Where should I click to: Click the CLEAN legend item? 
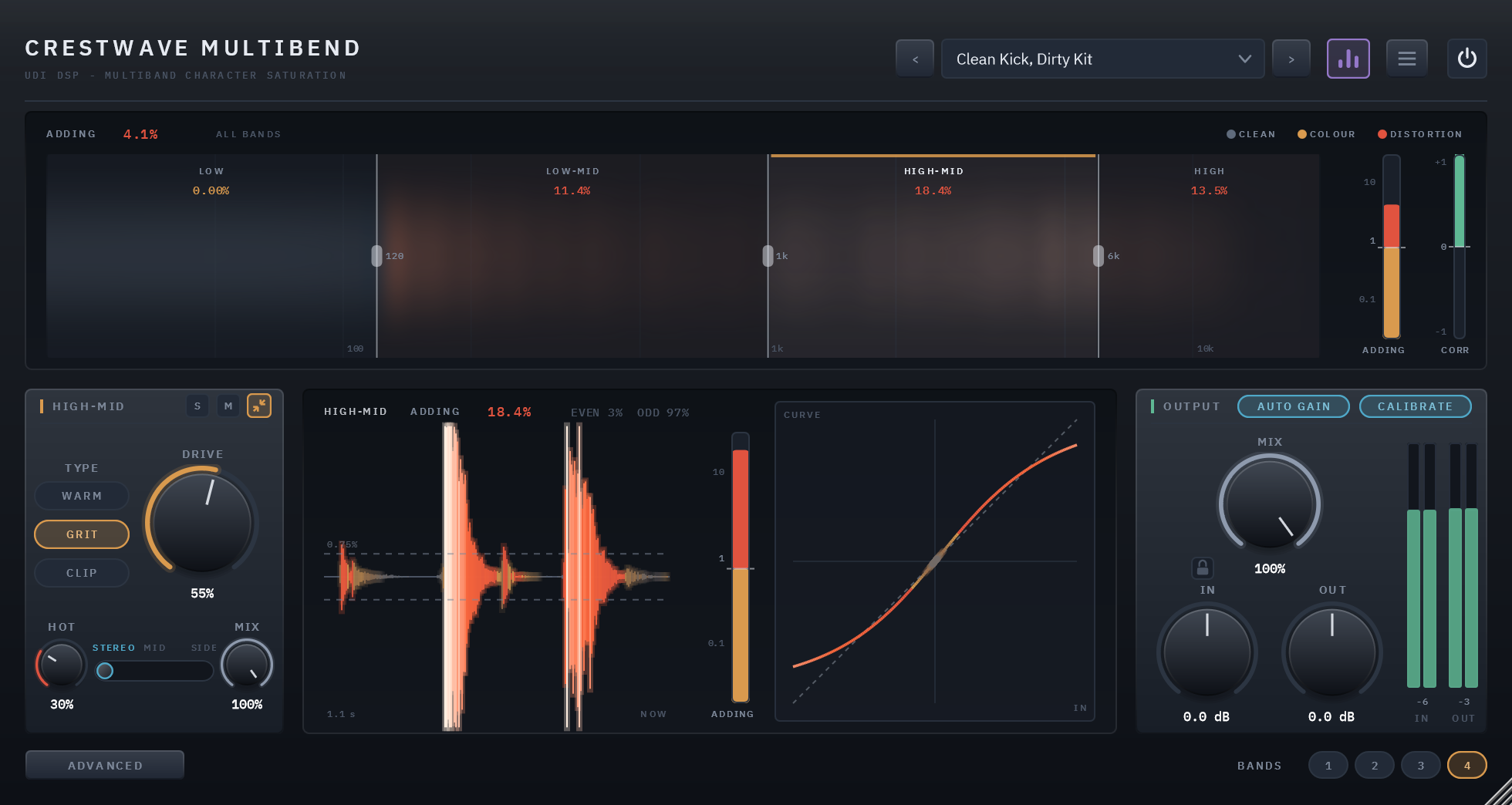click(1250, 134)
